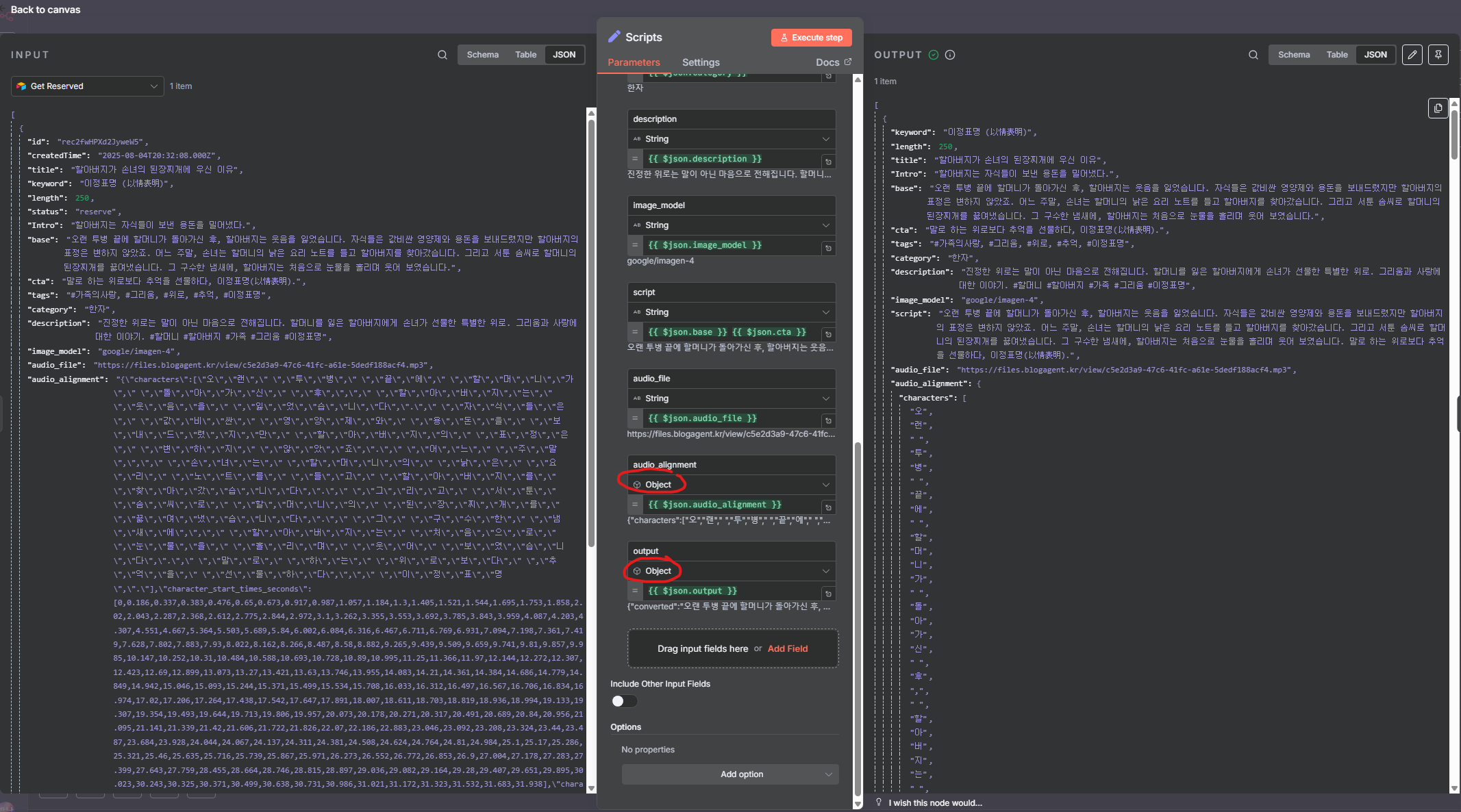Image resolution: width=1461 pixels, height=812 pixels.
Task: Open image_model String type dropdown
Action: tap(731, 225)
